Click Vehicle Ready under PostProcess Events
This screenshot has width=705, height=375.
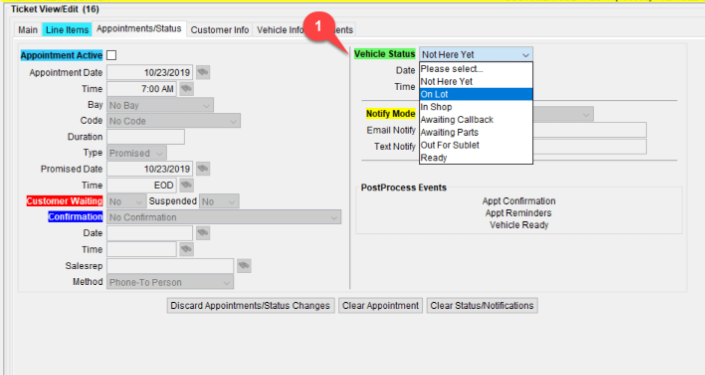[x=519, y=225]
